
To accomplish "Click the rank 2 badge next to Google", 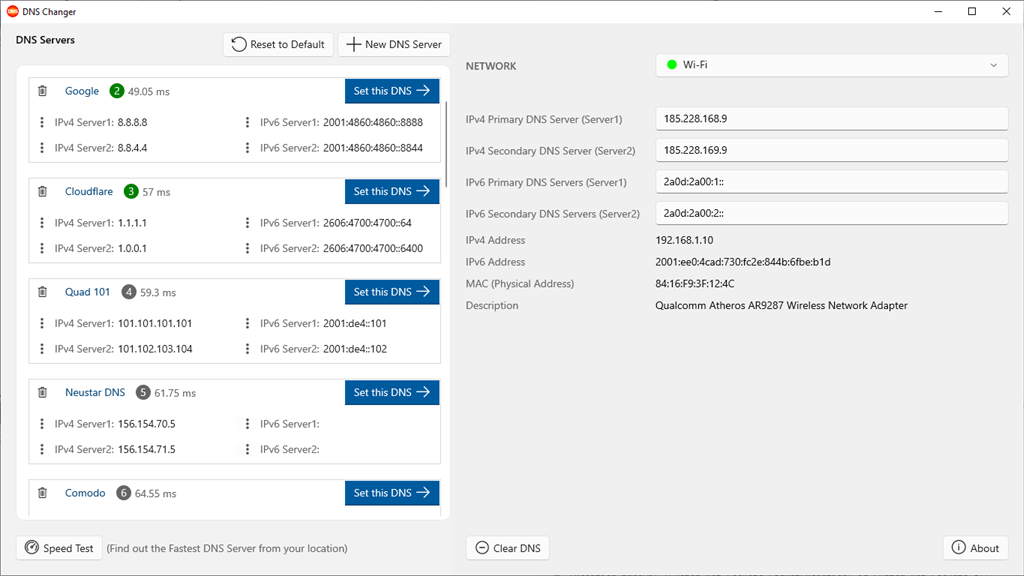I will (x=116, y=91).
